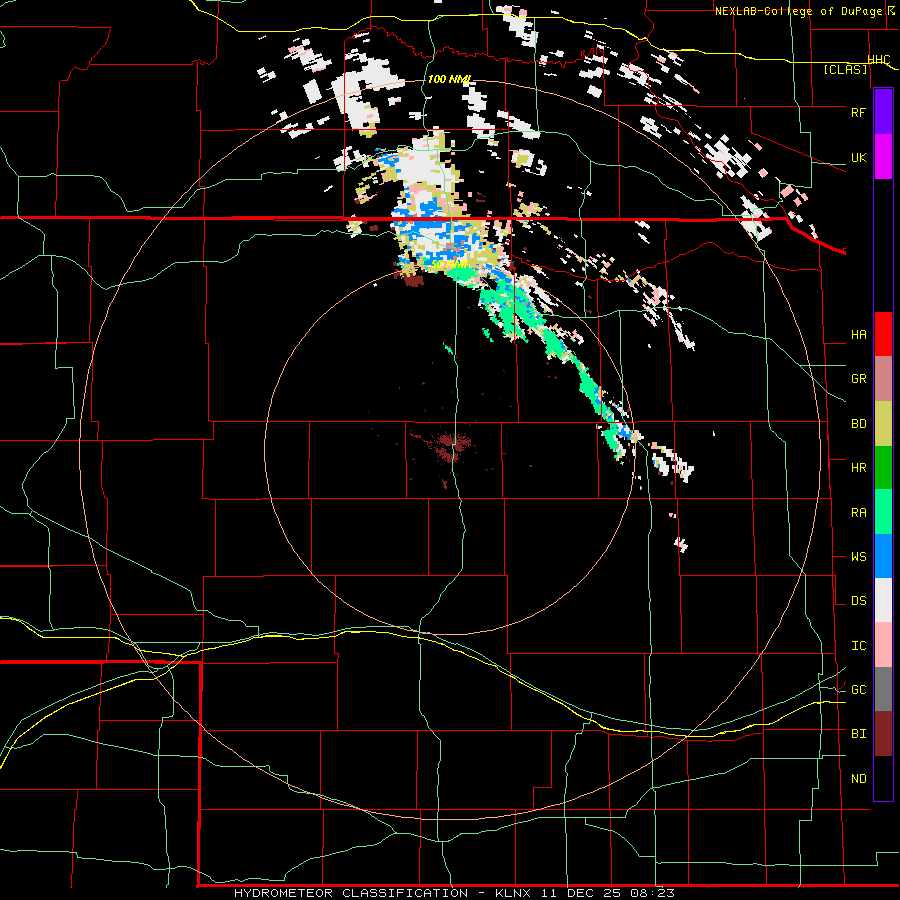Image resolution: width=900 pixels, height=900 pixels.
Task: Click the RF legend label
Action: [858, 112]
